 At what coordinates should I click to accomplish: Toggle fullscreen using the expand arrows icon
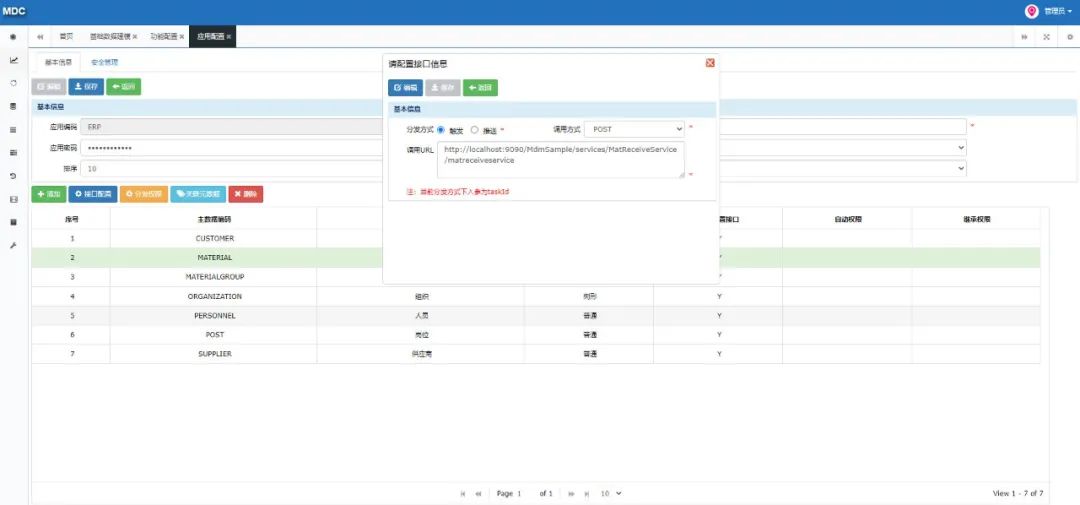1046,37
